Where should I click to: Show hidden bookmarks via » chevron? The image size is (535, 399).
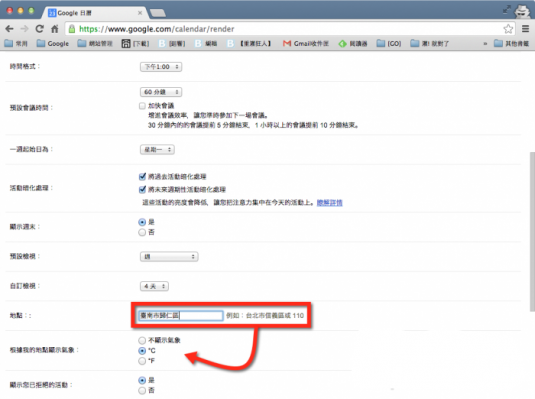[x=485, y=44]
